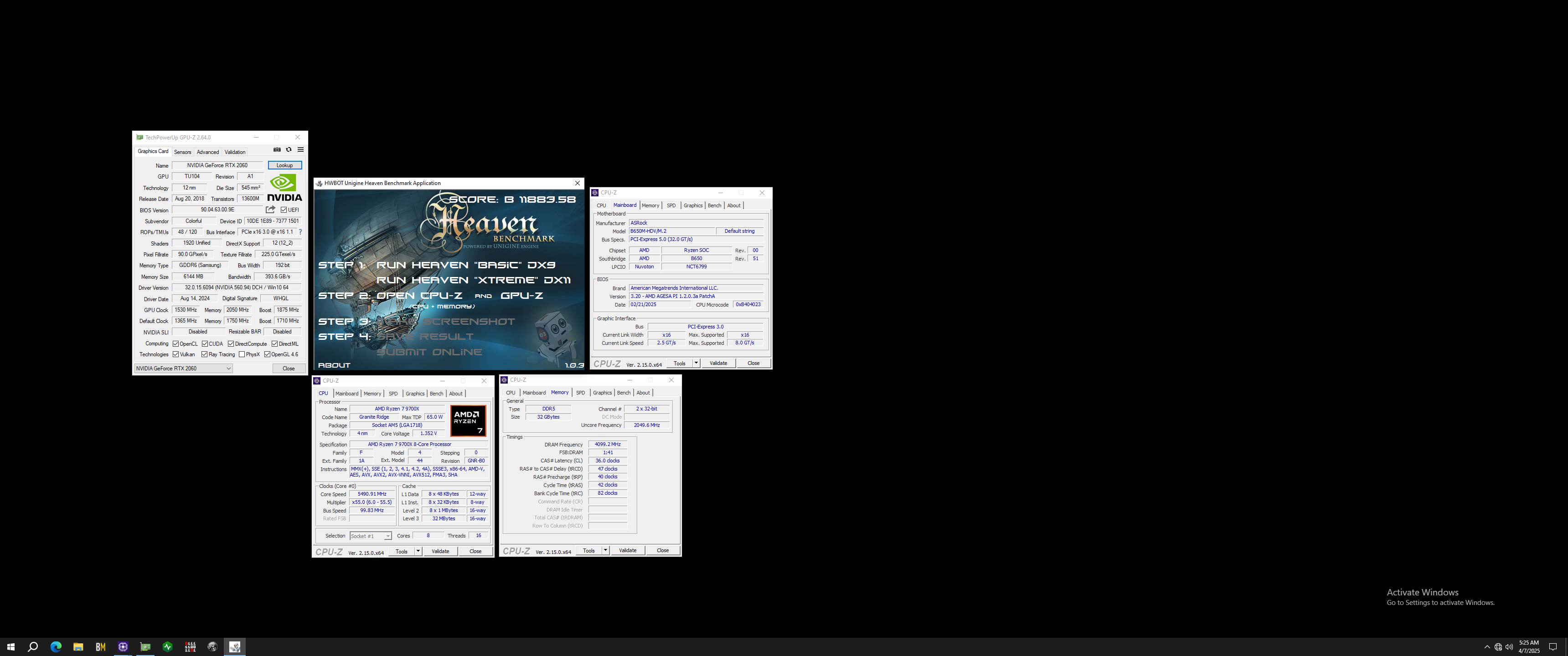Open the Heaven dragon taskbar icon
Image resolution: width=1568 pixels, height=656 pixels.
coord(212,647)
